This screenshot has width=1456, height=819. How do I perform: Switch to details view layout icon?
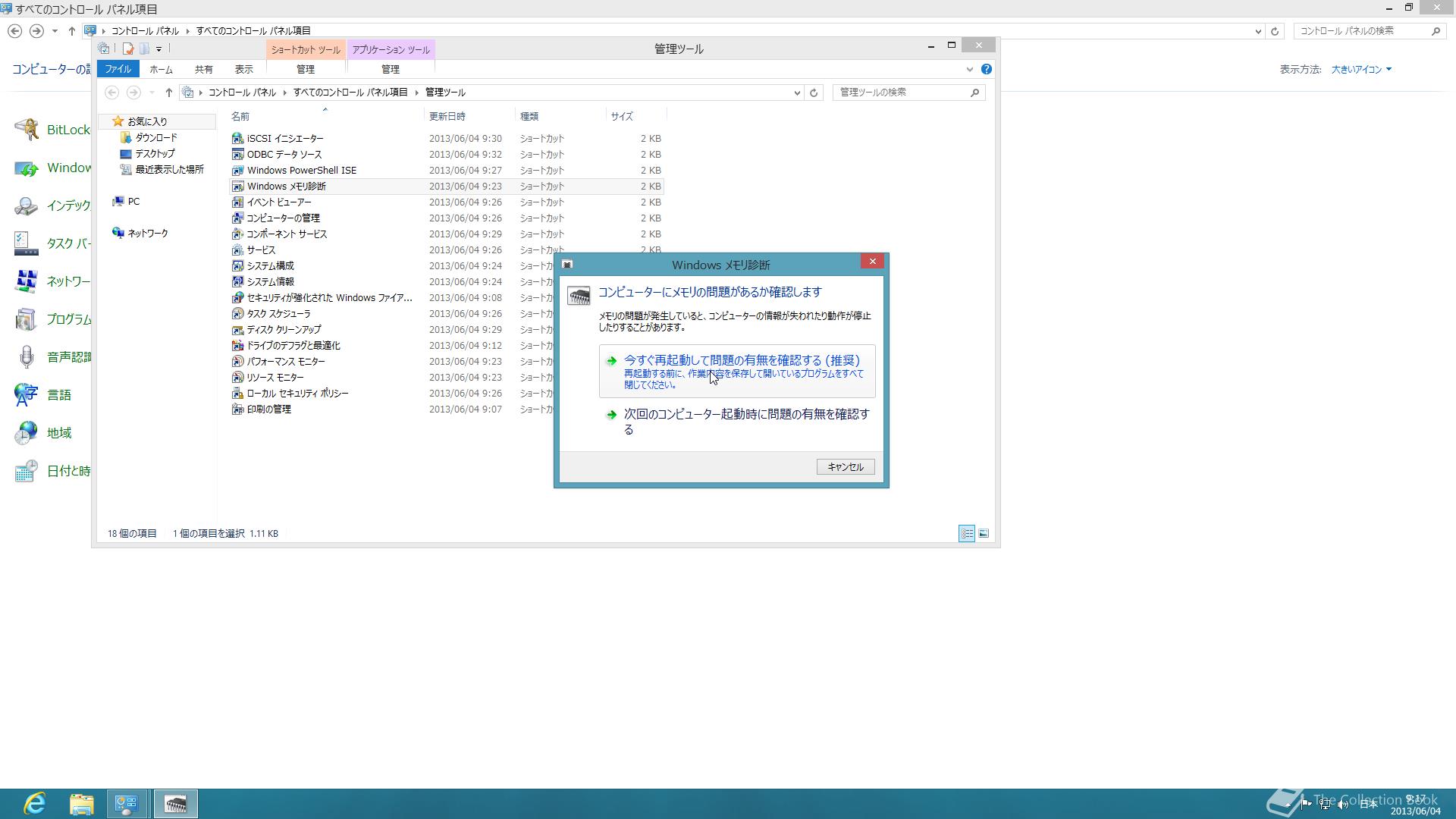(967, 534)
